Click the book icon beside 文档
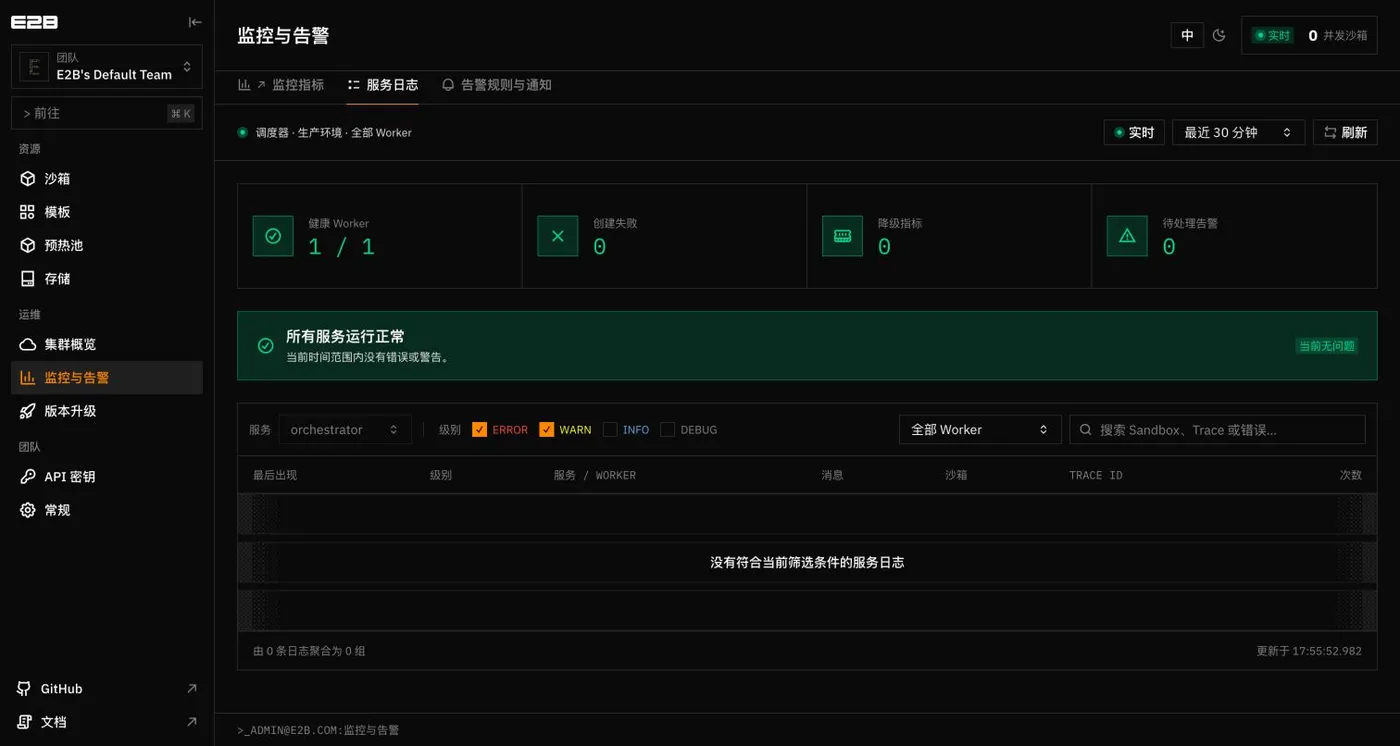The width and height of the screenshot is (1400, 746). coord(24,722)
